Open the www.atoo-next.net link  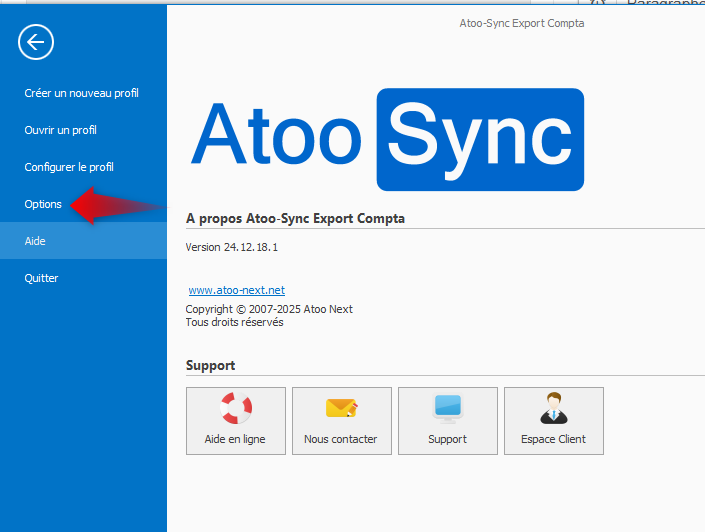236,290
